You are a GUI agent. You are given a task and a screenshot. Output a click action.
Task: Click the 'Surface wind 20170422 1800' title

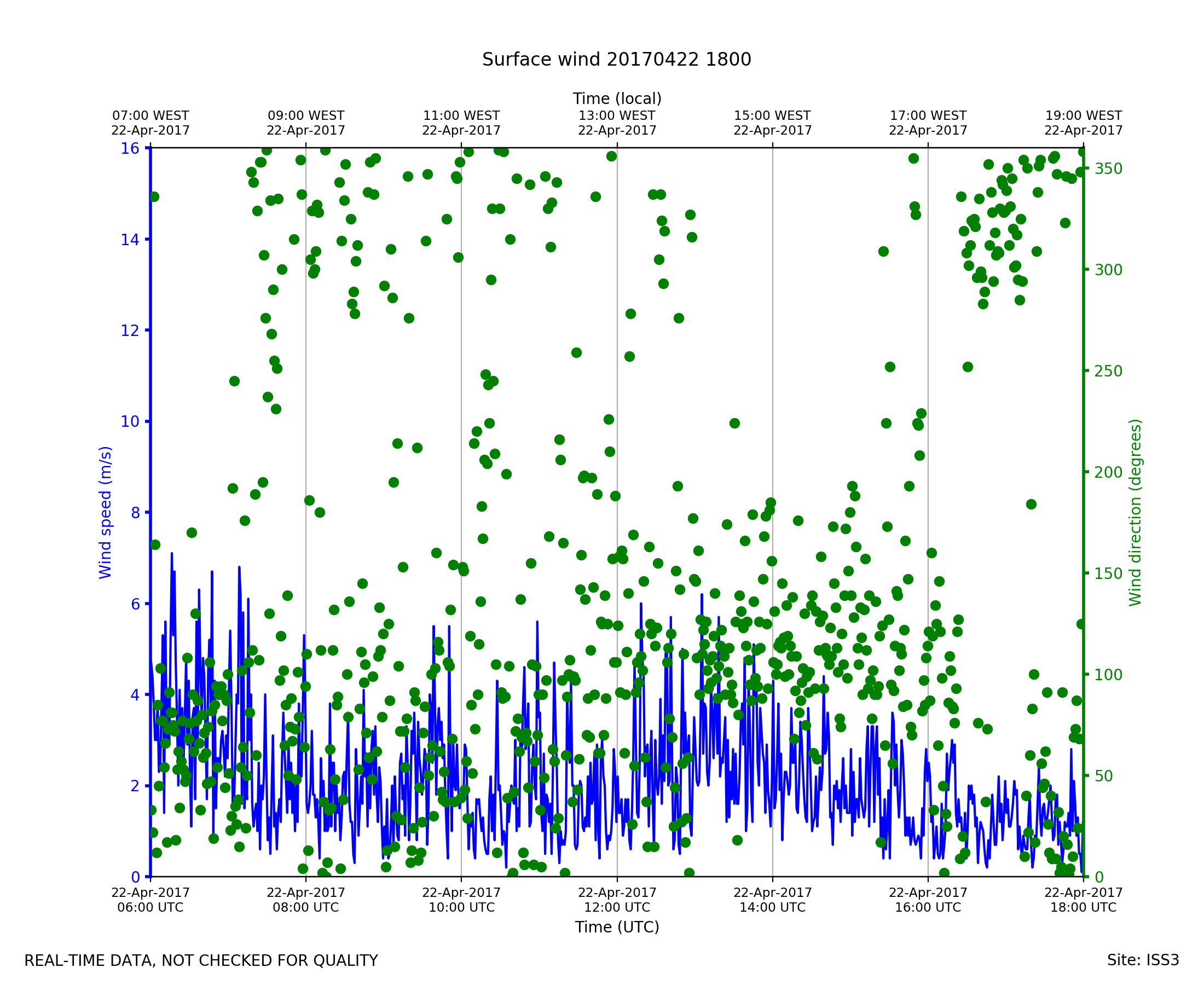[x=616, y=60]
